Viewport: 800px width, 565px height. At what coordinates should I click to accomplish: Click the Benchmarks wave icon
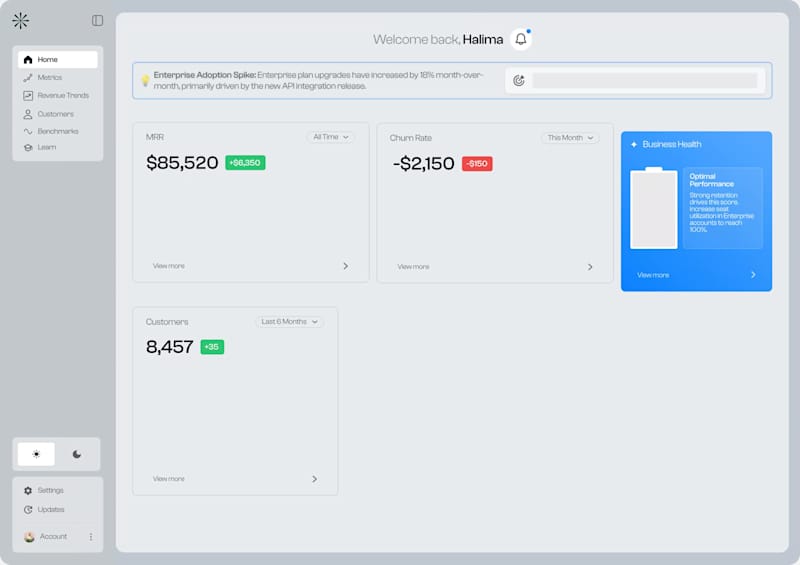[28, 131]
